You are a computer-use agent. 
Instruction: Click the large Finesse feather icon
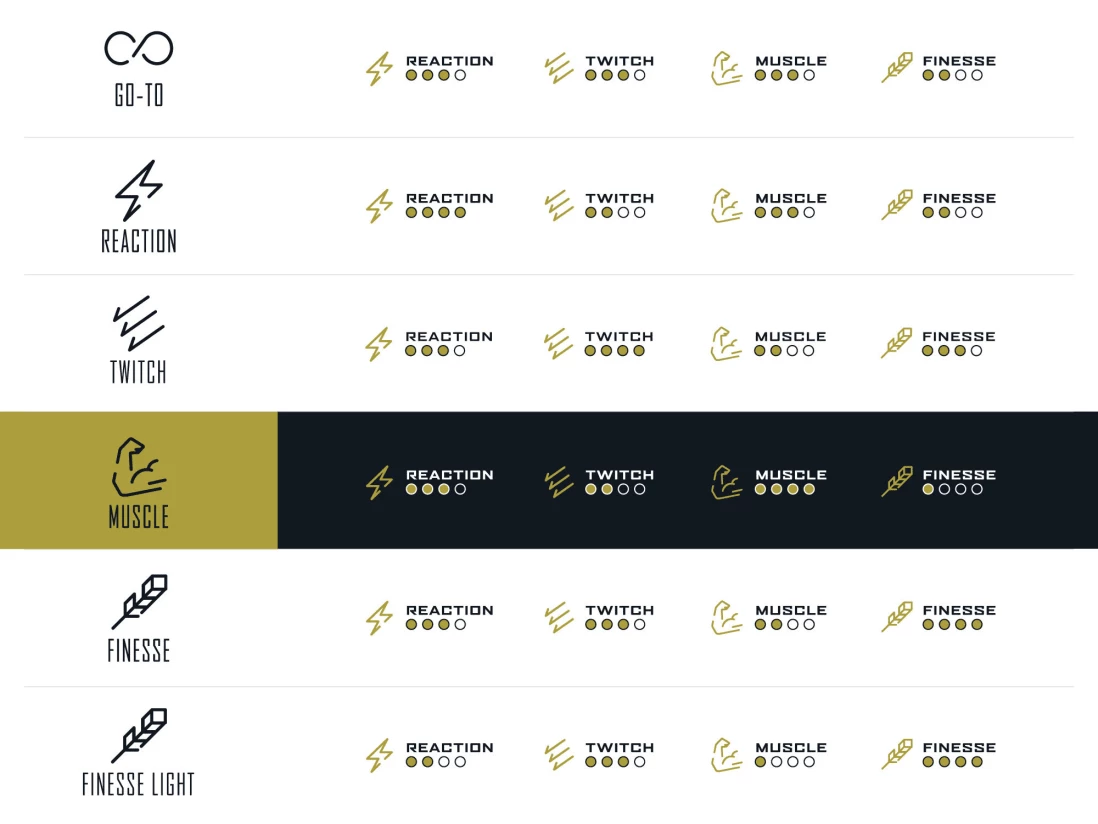pos(139,602)
